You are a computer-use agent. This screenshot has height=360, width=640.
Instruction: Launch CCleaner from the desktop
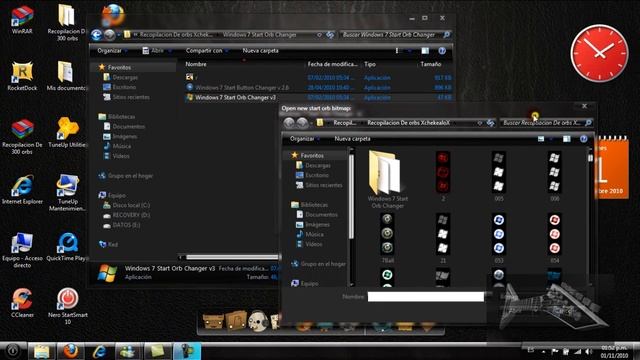pyautogui.click(x=22, y=303)
